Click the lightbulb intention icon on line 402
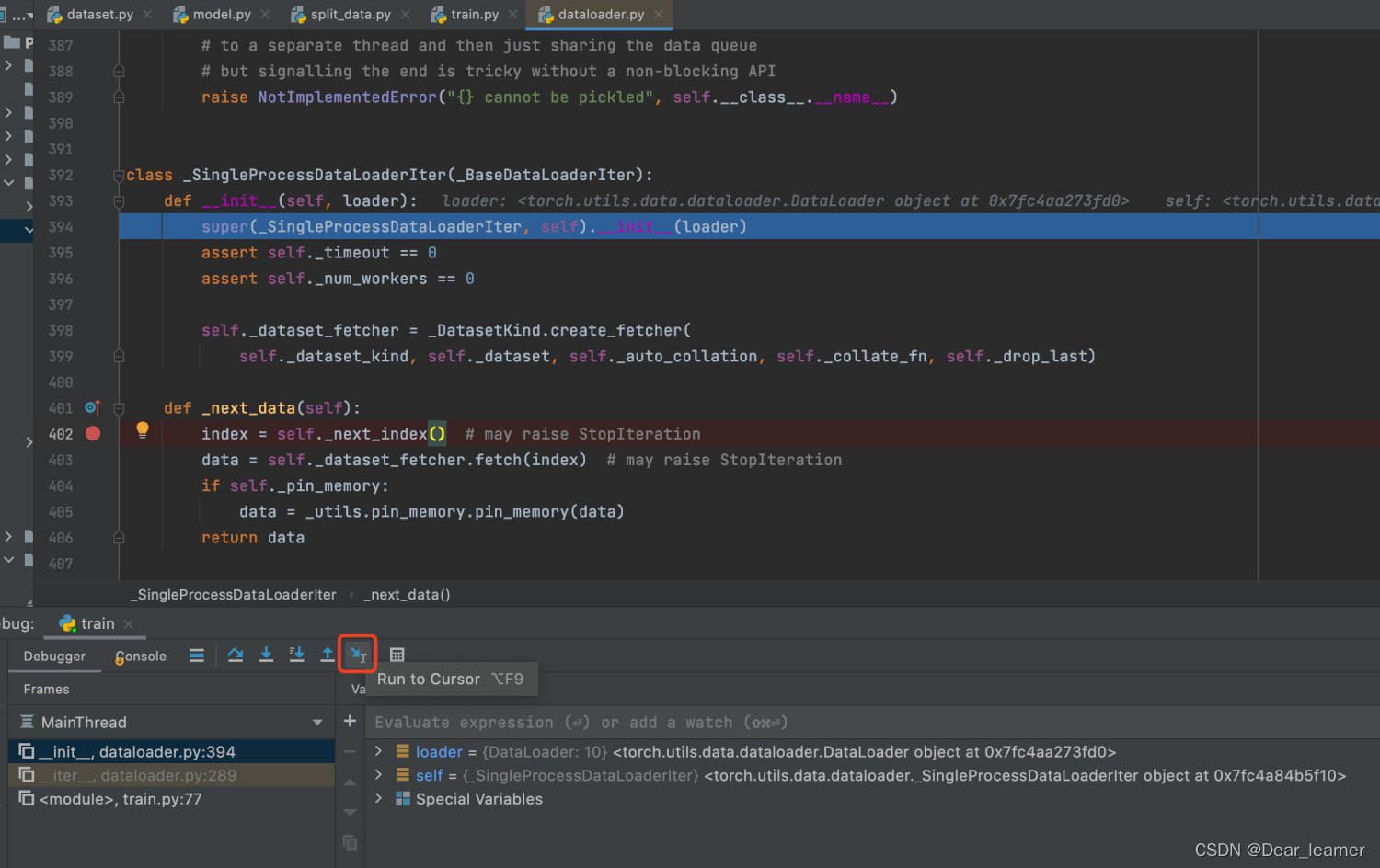 tap(143, 429)
